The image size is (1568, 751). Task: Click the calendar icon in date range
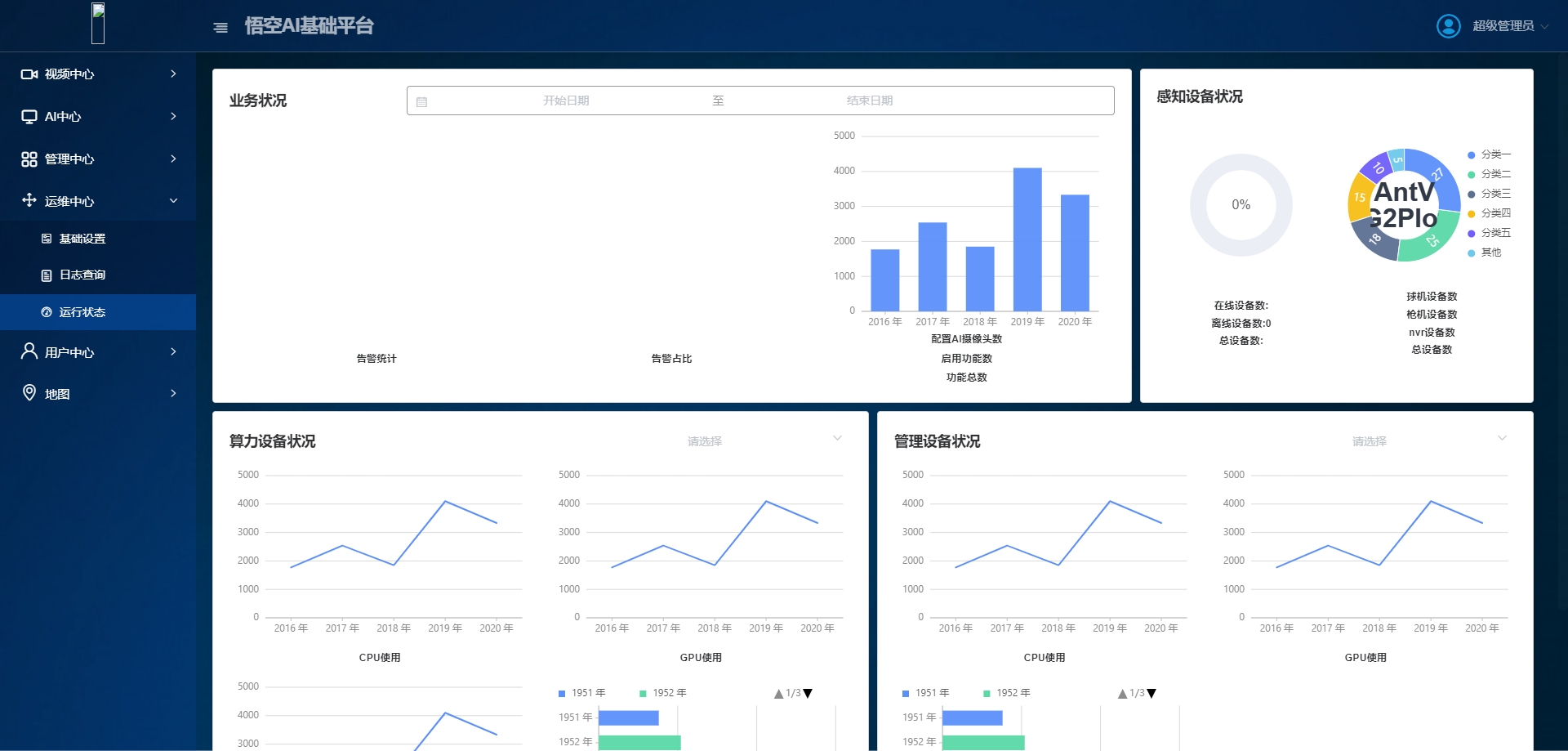click(x=421, y=102)
